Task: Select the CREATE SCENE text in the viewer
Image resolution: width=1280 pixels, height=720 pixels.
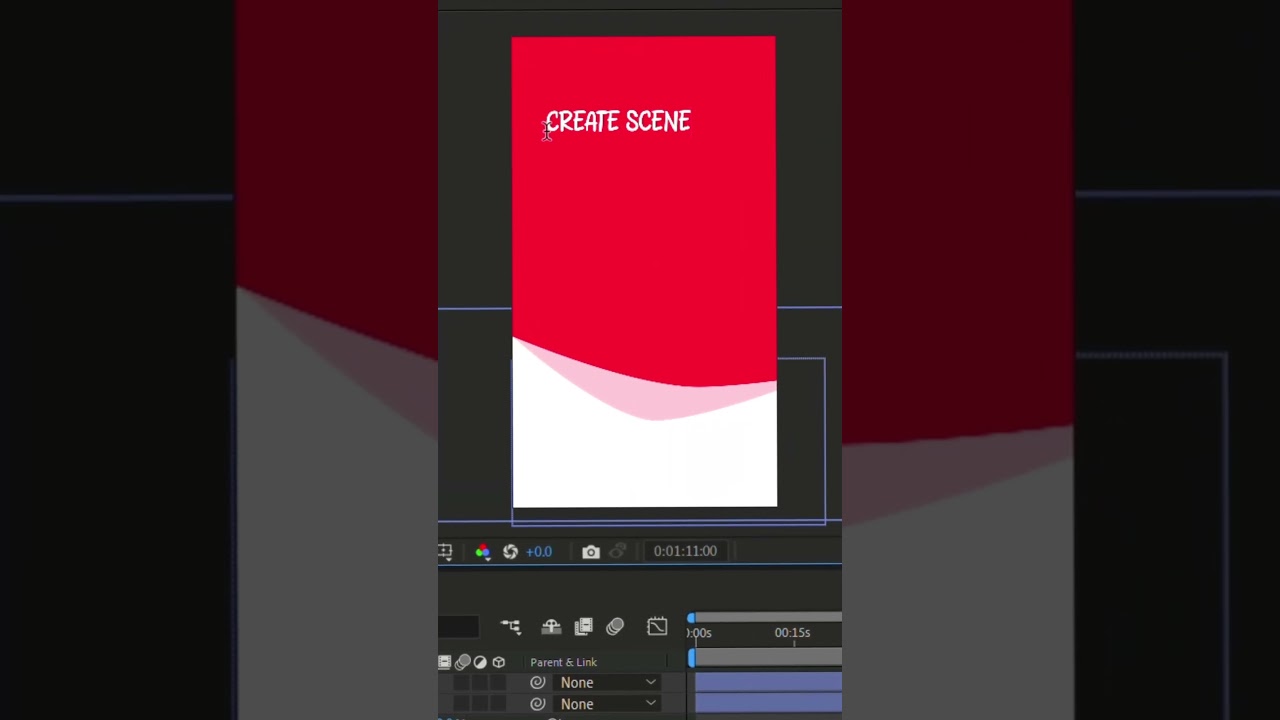Action: point(618,122)
